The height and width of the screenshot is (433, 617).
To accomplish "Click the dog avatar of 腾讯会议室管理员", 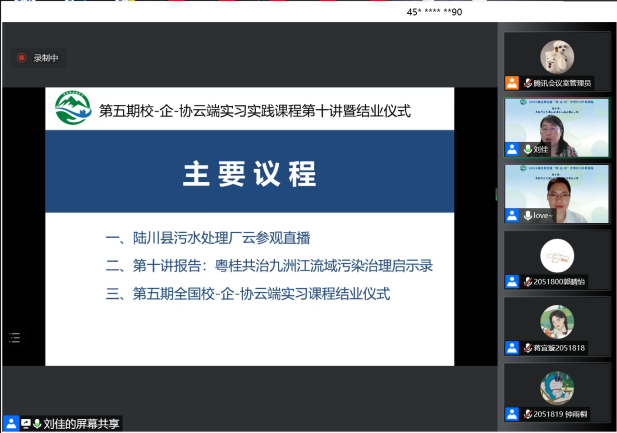I will click(557, 56).
